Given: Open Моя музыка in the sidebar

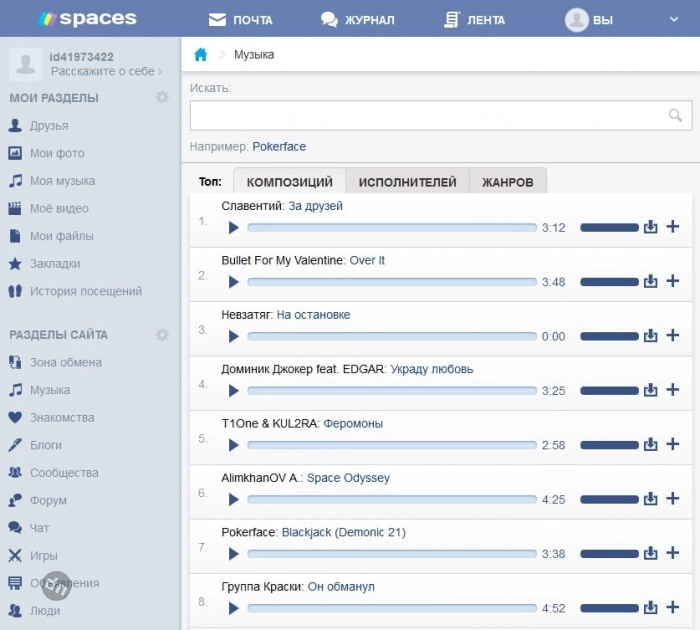Looking at the screenshot, I should [62, 181].
